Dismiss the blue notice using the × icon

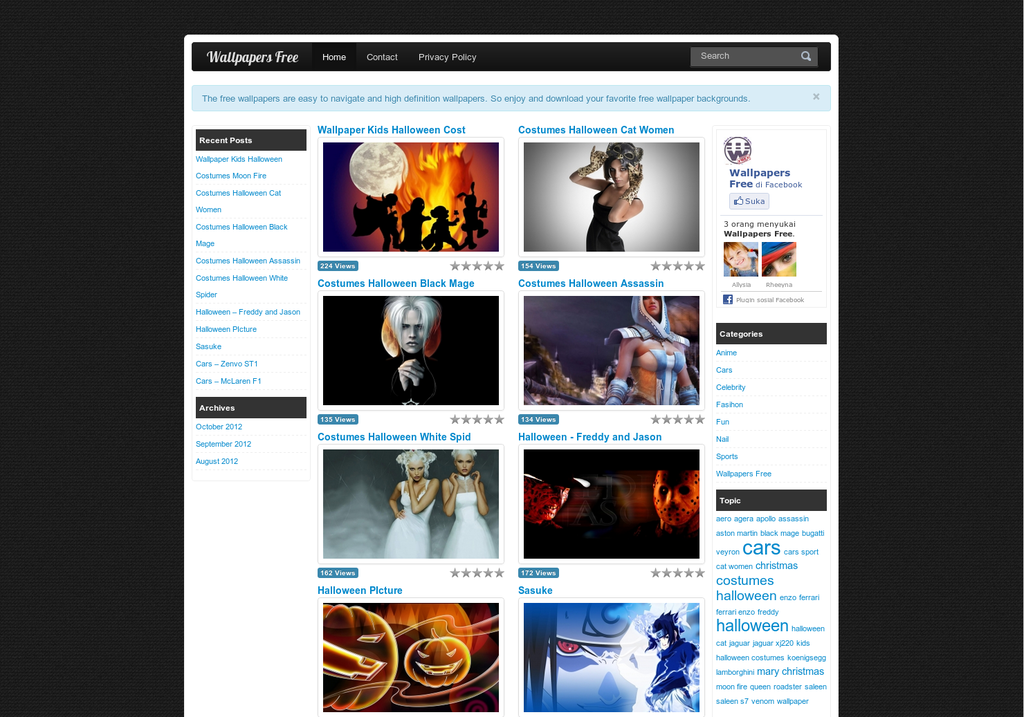tap(816, 97)
